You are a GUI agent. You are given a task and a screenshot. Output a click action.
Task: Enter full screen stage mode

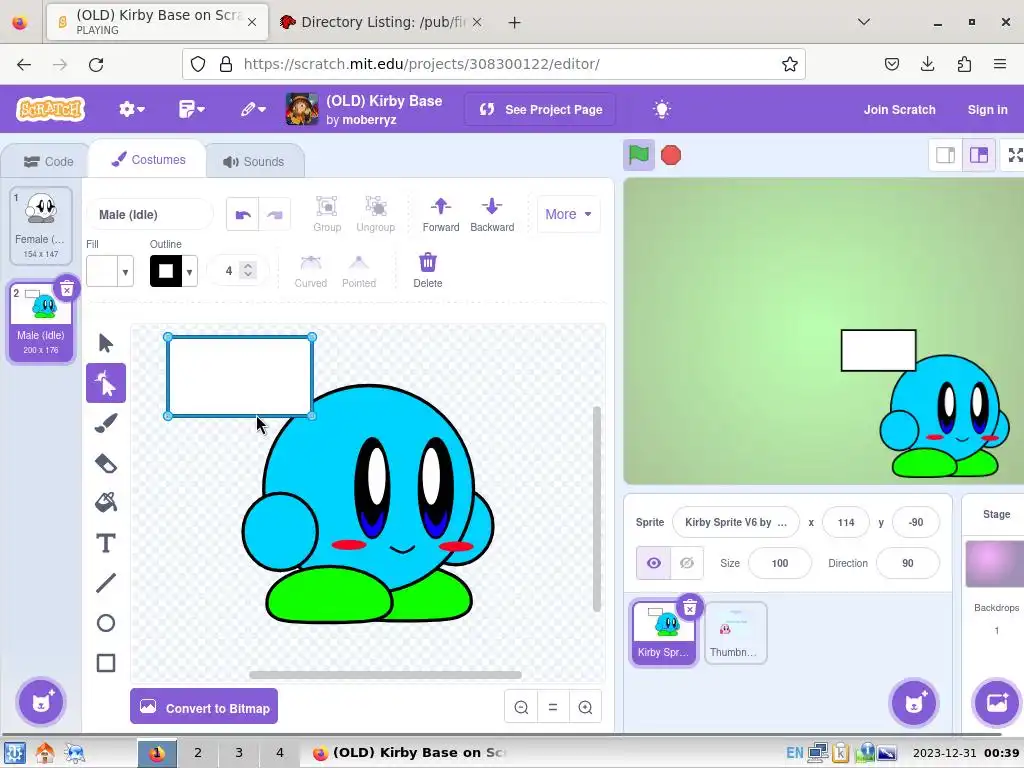coord(1015,155)
